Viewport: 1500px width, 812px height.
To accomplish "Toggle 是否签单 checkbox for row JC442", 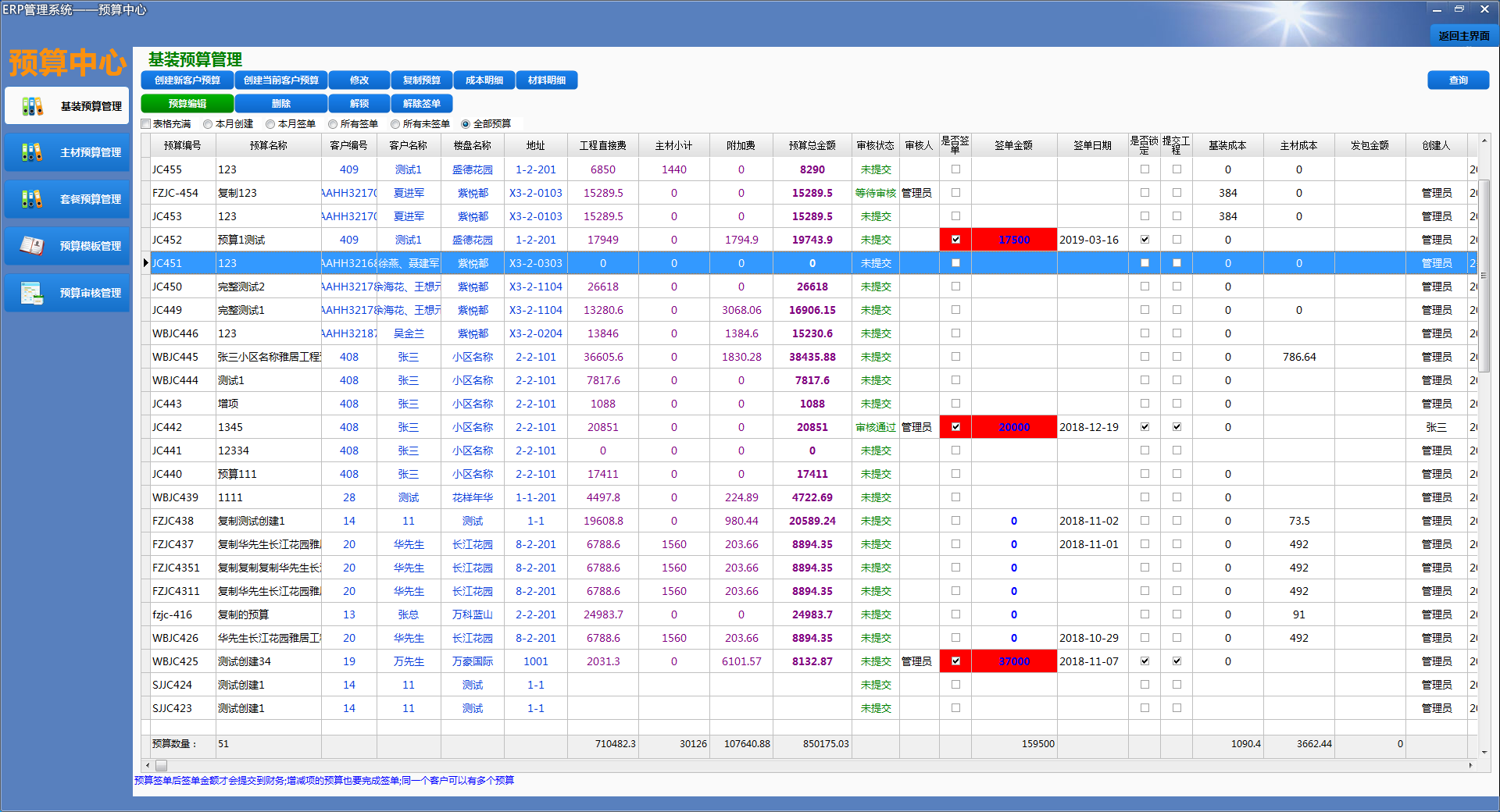I will coord(955,427).
